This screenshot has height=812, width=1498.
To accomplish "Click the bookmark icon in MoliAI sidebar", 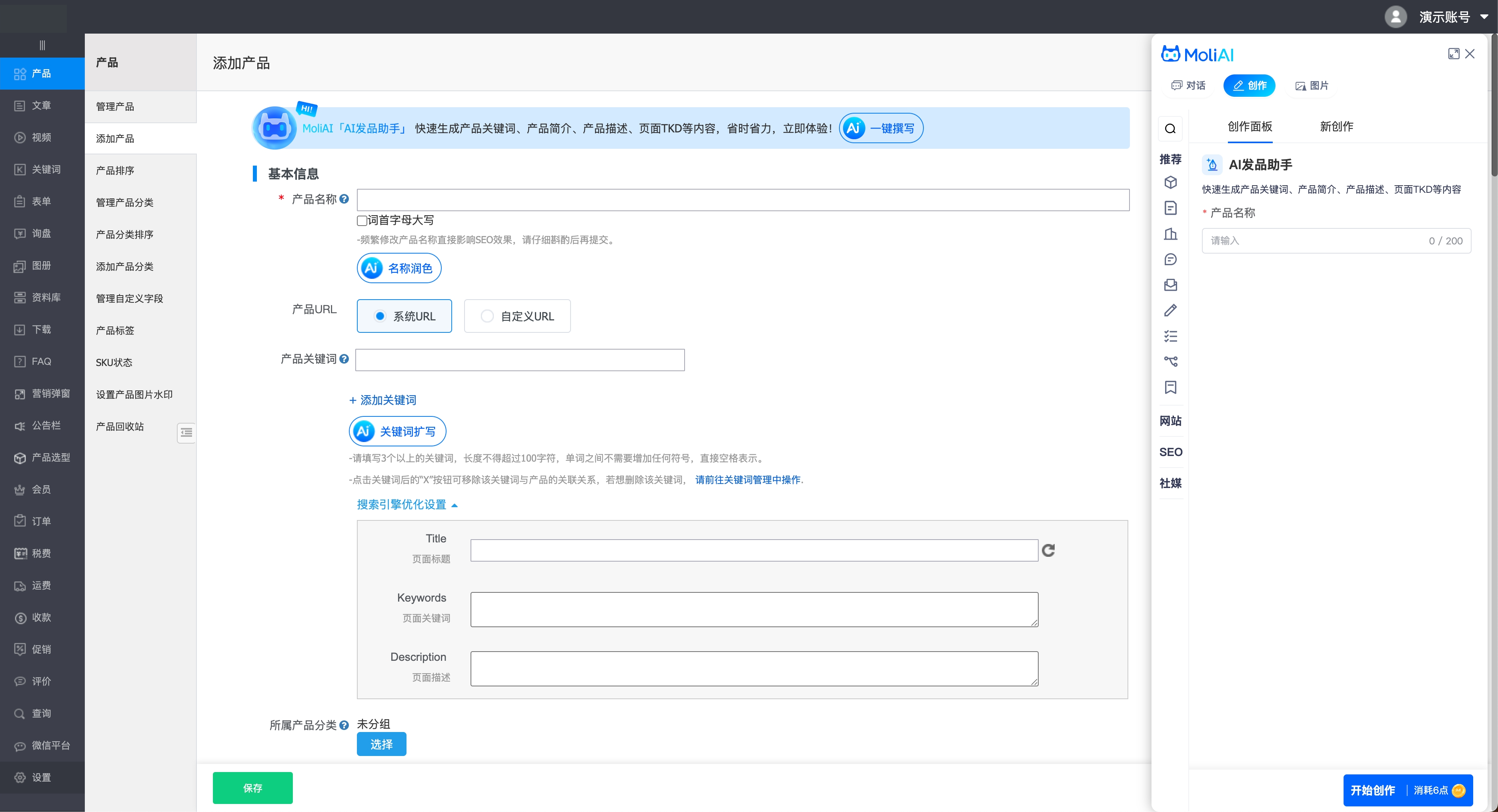I will coord(1170,387).
